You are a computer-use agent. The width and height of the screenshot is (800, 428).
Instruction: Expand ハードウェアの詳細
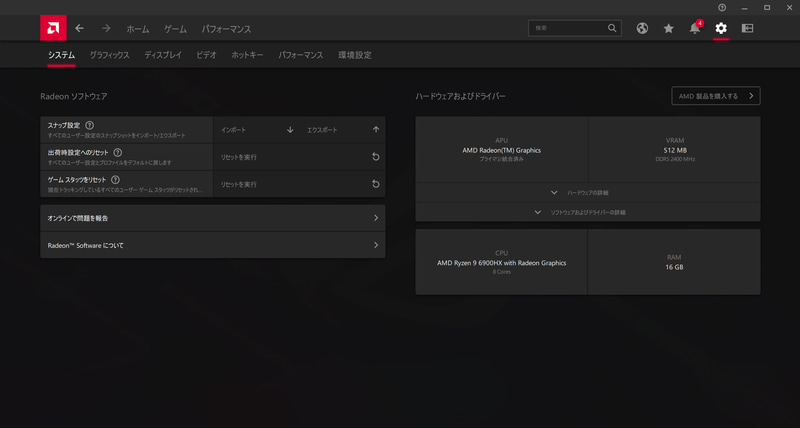588,193
